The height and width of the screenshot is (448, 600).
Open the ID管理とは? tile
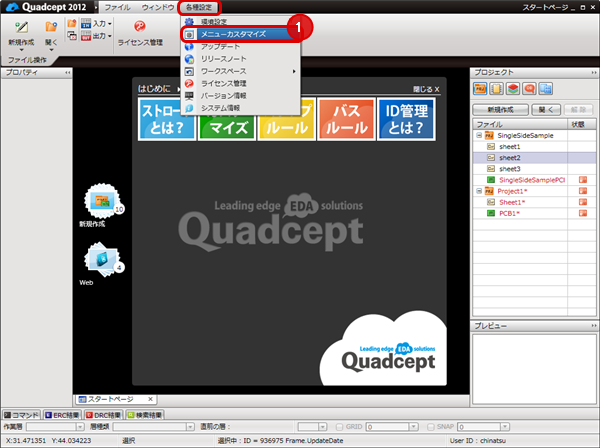pos(406,119)
